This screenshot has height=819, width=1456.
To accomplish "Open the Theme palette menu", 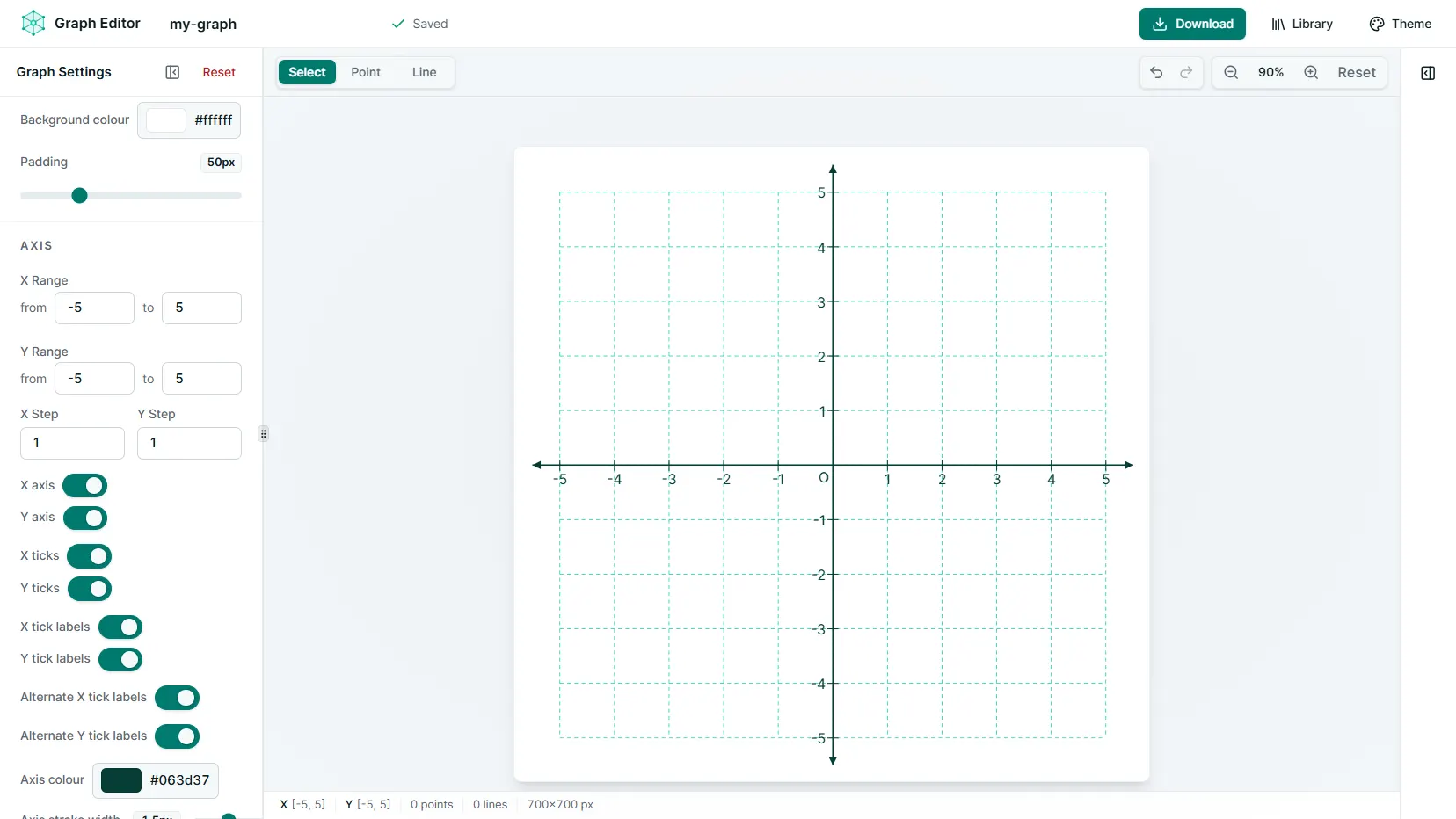I will pos(1401,24).
